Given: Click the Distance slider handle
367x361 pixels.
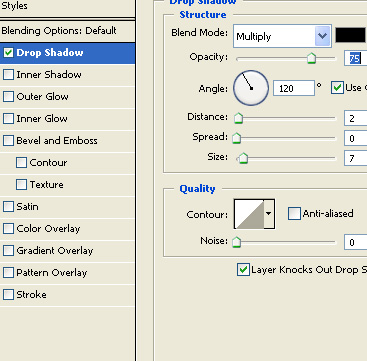Looking at the screenshot, I should pyautogui.click(x=238, y=118).
